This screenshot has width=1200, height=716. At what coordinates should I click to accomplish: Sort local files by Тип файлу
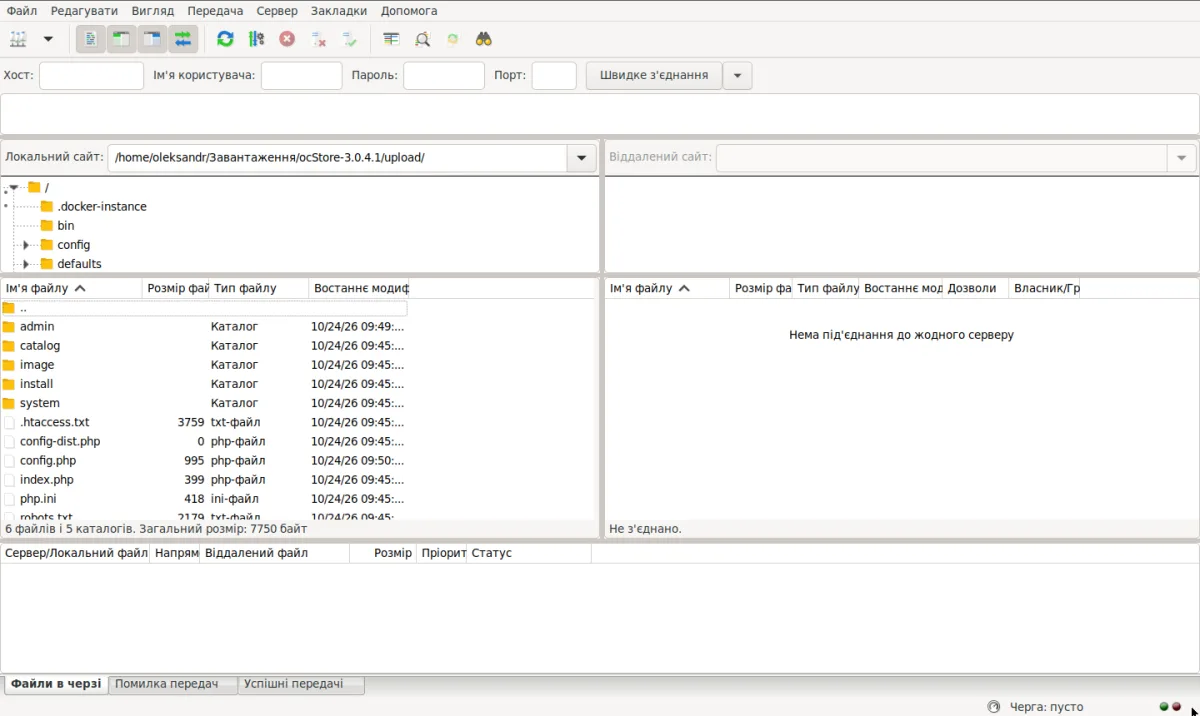tap(259, 288)
